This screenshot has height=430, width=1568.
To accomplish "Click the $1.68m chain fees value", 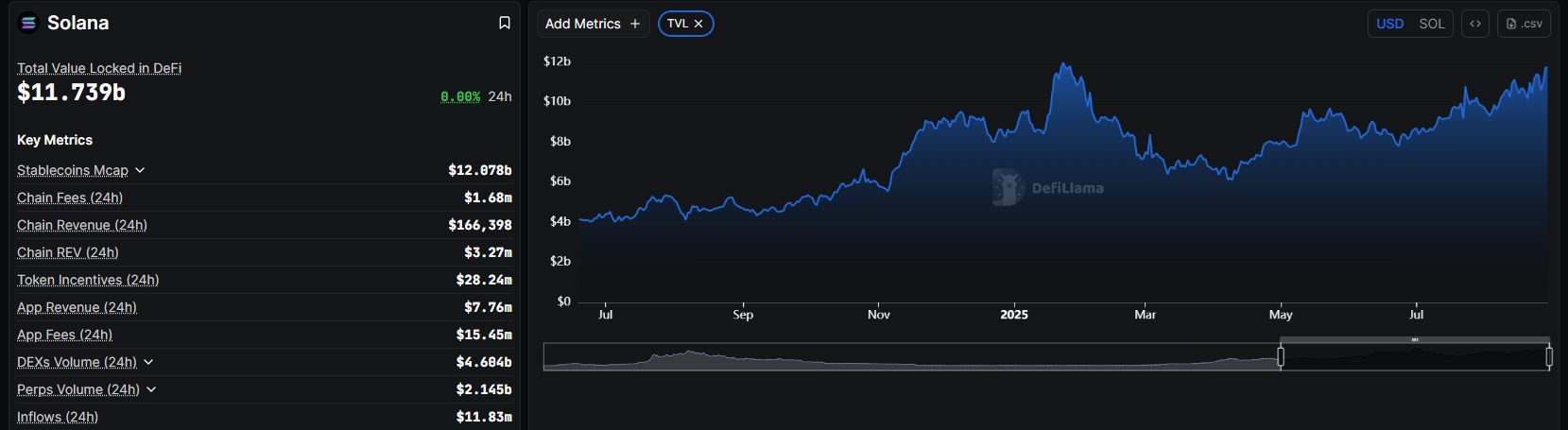I will 488,198.
